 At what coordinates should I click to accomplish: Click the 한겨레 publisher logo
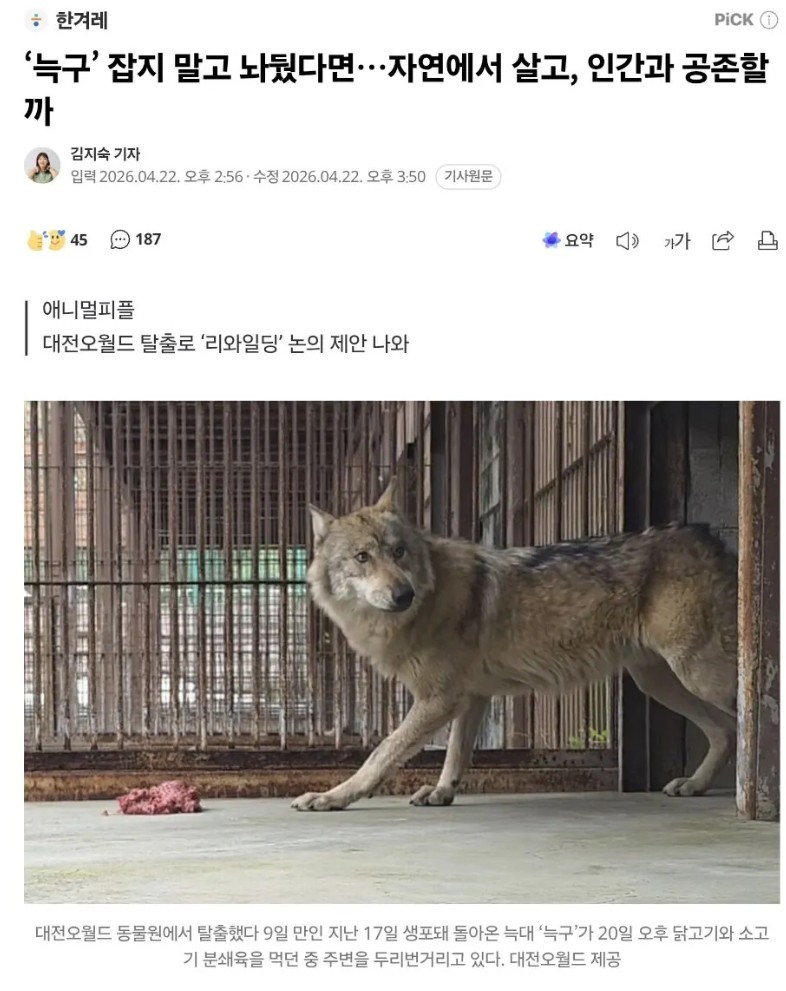pyautogui.click(x=37, y=21)
